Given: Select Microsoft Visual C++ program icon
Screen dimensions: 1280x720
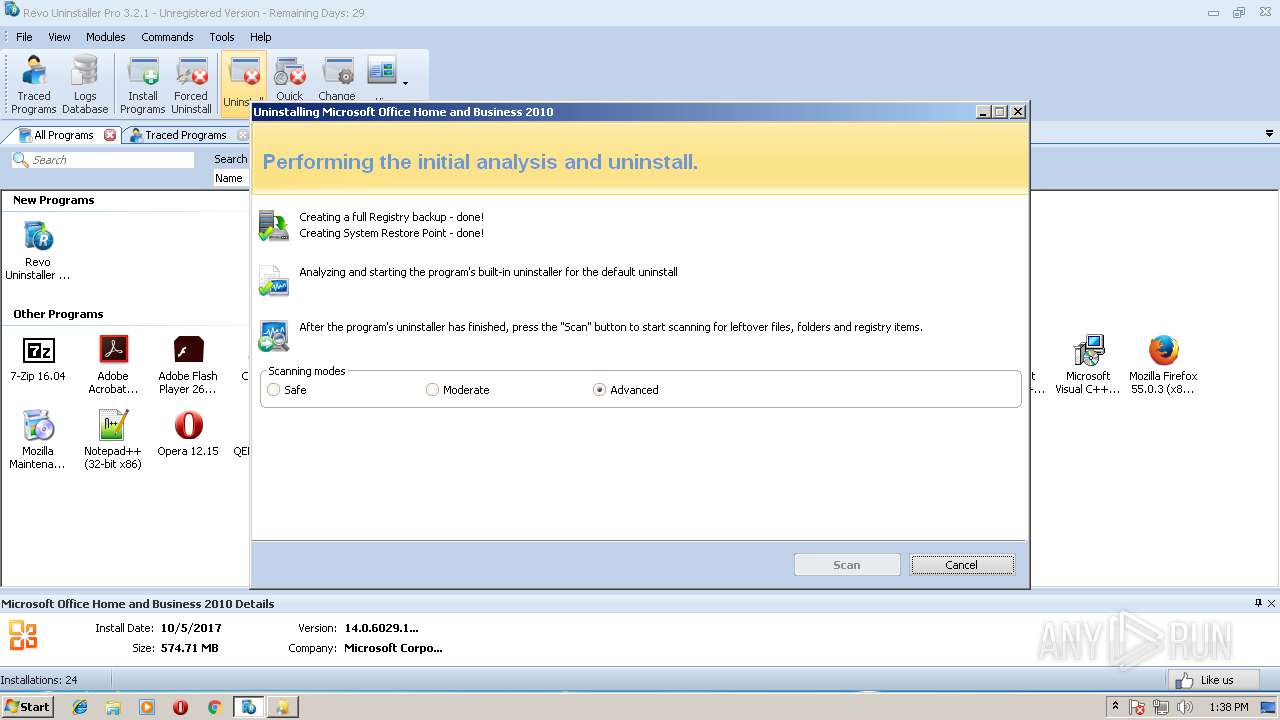Looking at the screenshot, I should 1088,365.
